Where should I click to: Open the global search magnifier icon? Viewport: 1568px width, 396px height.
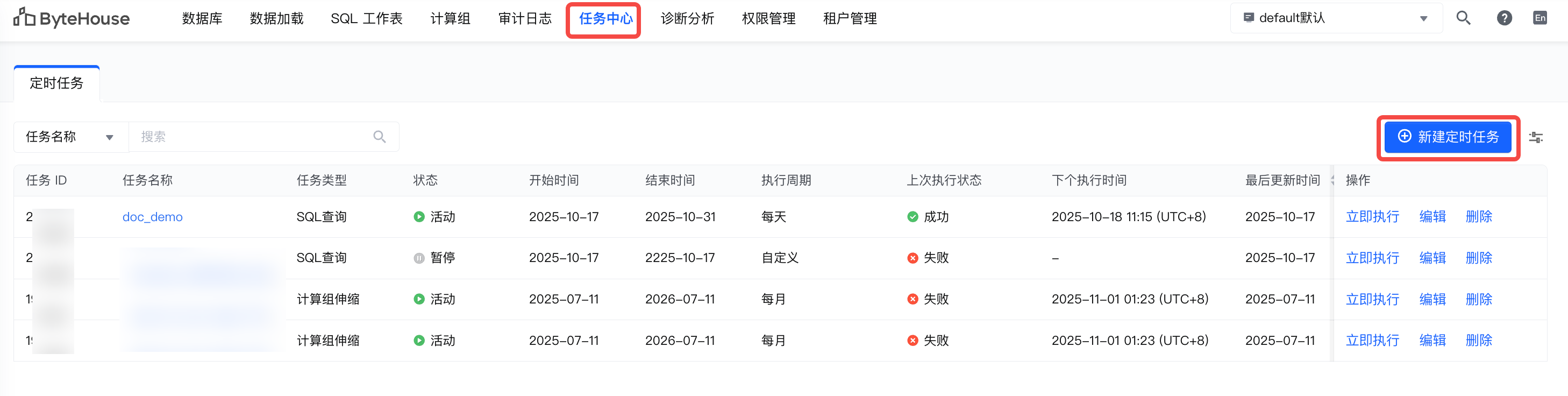pyautogui.click(x=1463, y=18)
